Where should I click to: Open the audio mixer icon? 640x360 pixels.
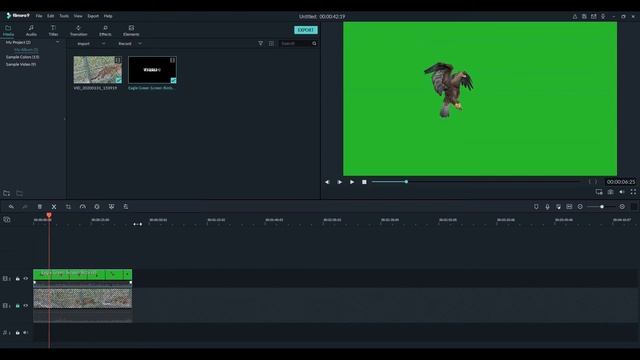click(x=558, y=207)
